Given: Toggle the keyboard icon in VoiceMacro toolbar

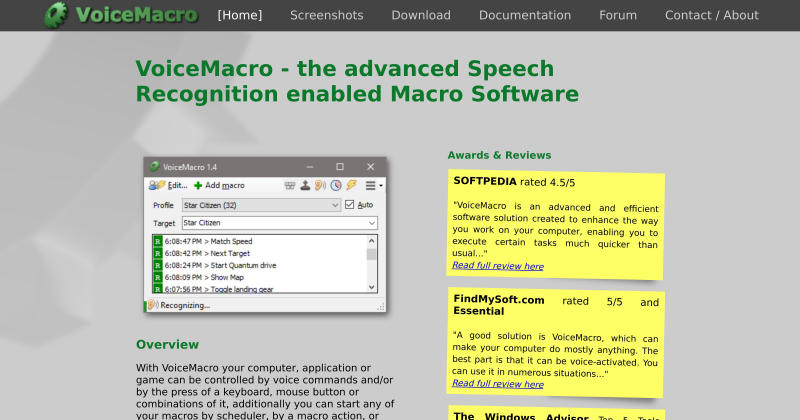Looking at the screenshot, I should coord(290,185).
